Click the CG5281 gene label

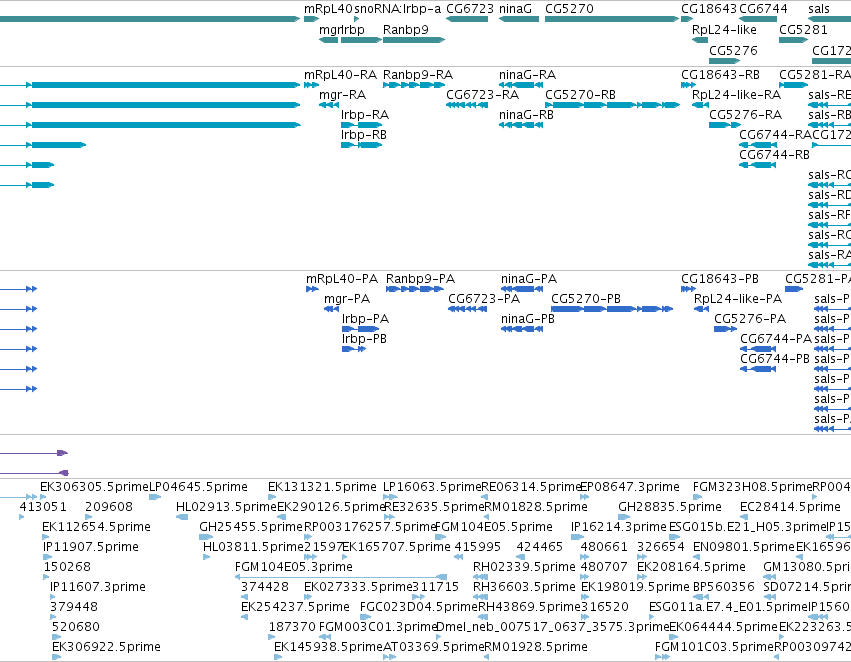click(803, 30)
